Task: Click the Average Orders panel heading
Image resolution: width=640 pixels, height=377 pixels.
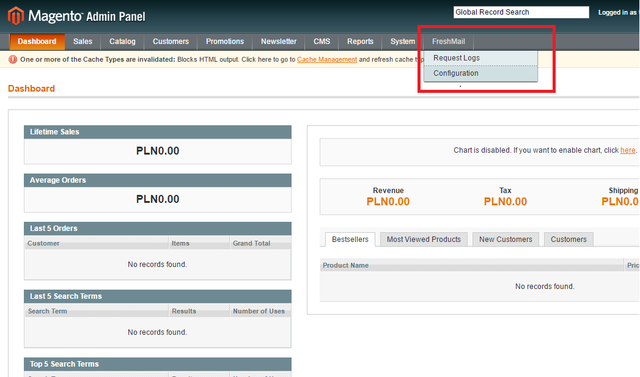Action: click(x=158, y=180)
